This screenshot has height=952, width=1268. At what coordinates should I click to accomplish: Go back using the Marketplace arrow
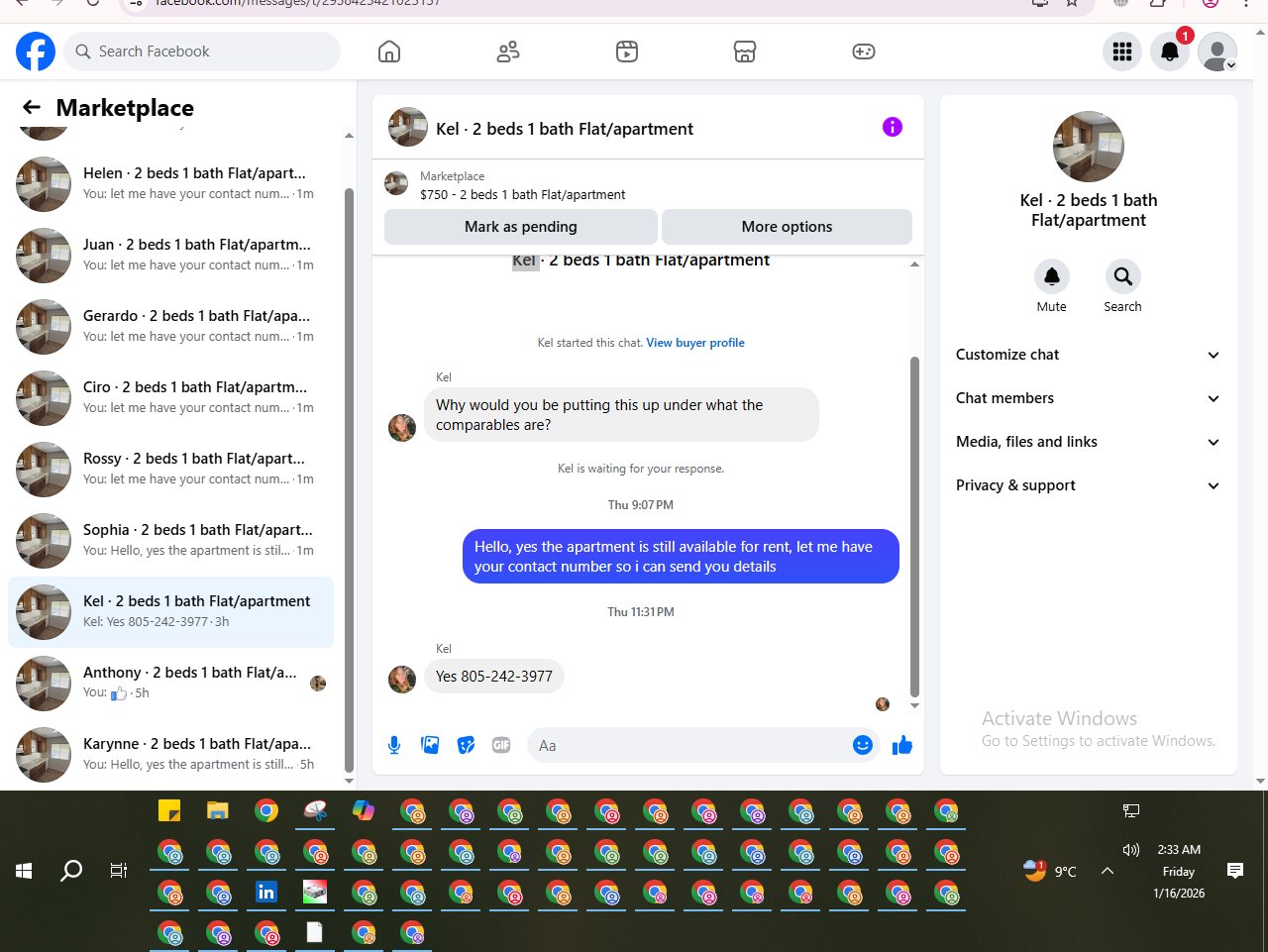pyautogui.click(x=32, y=107)
